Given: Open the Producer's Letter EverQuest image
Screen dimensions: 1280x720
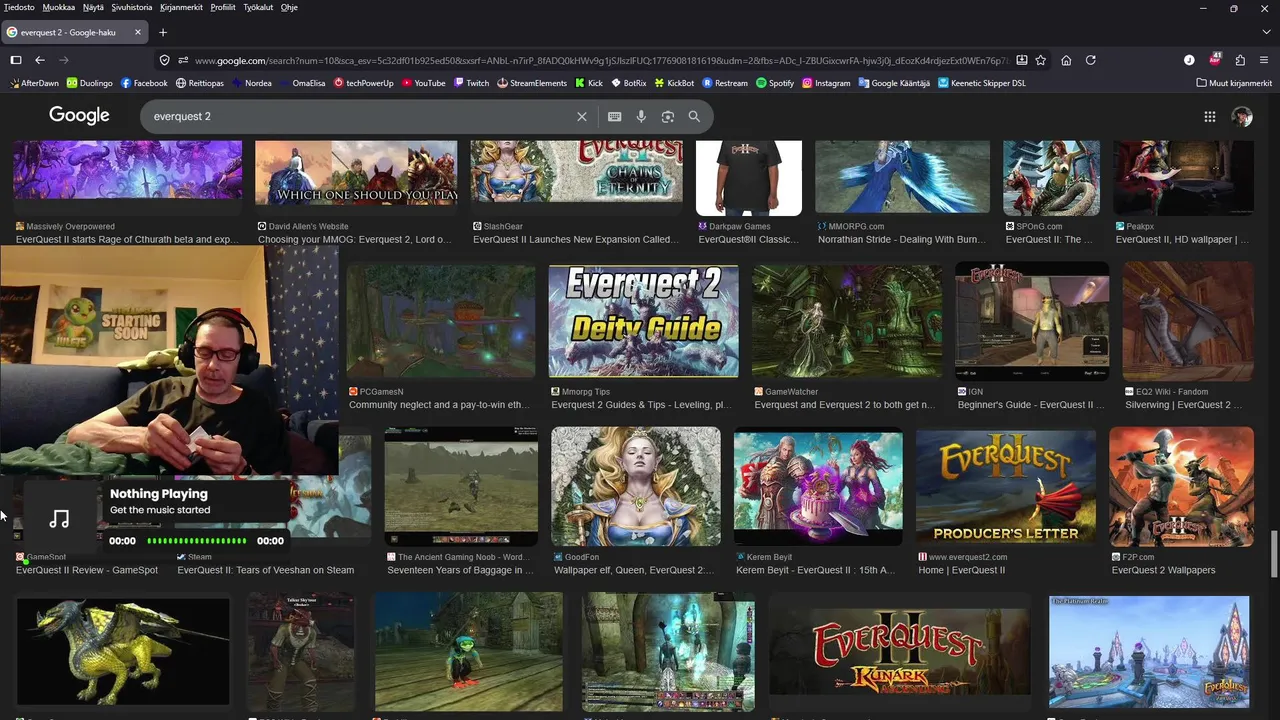Looking at the screenshot, I should coord(1005,487).
